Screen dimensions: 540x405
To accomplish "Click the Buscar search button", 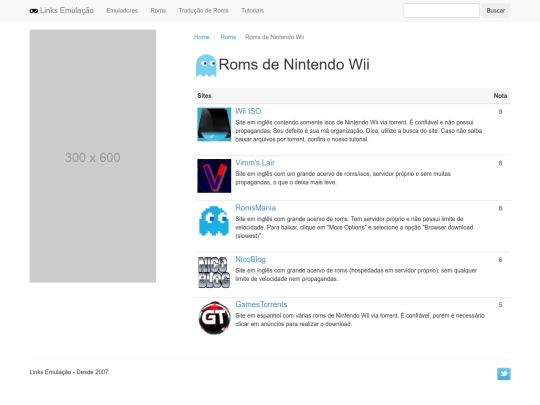I will pos(496,11).
